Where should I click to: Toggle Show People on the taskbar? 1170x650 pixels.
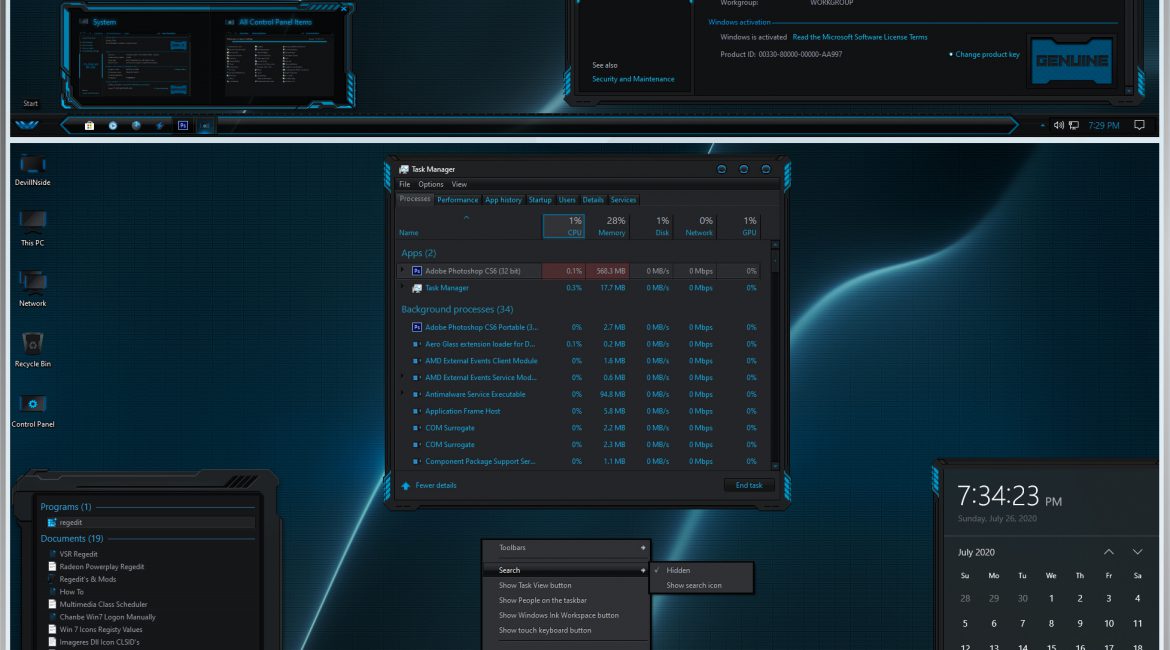tap(542, 600)
